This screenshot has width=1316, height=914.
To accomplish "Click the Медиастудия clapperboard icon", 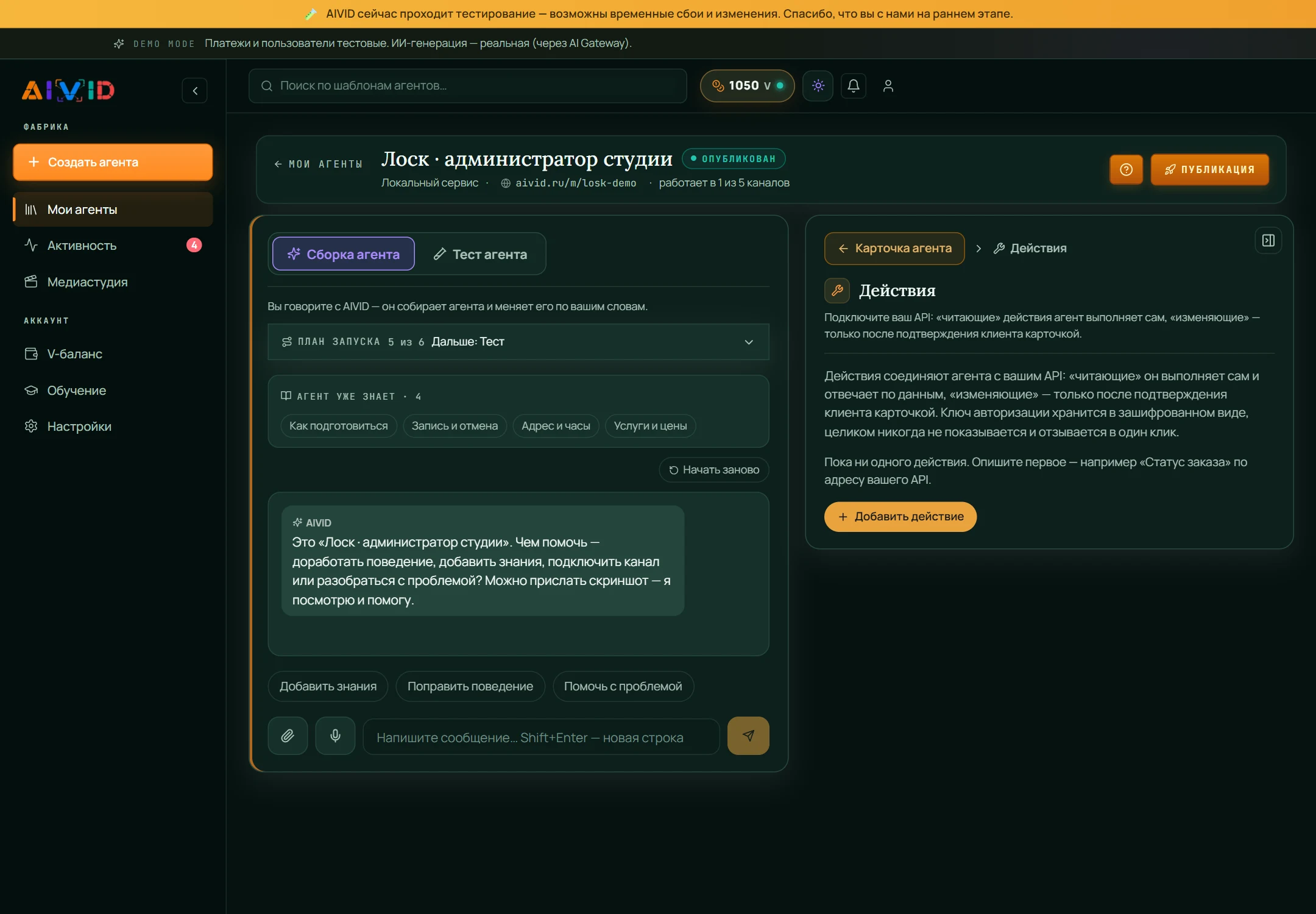I will click(31, 282).
